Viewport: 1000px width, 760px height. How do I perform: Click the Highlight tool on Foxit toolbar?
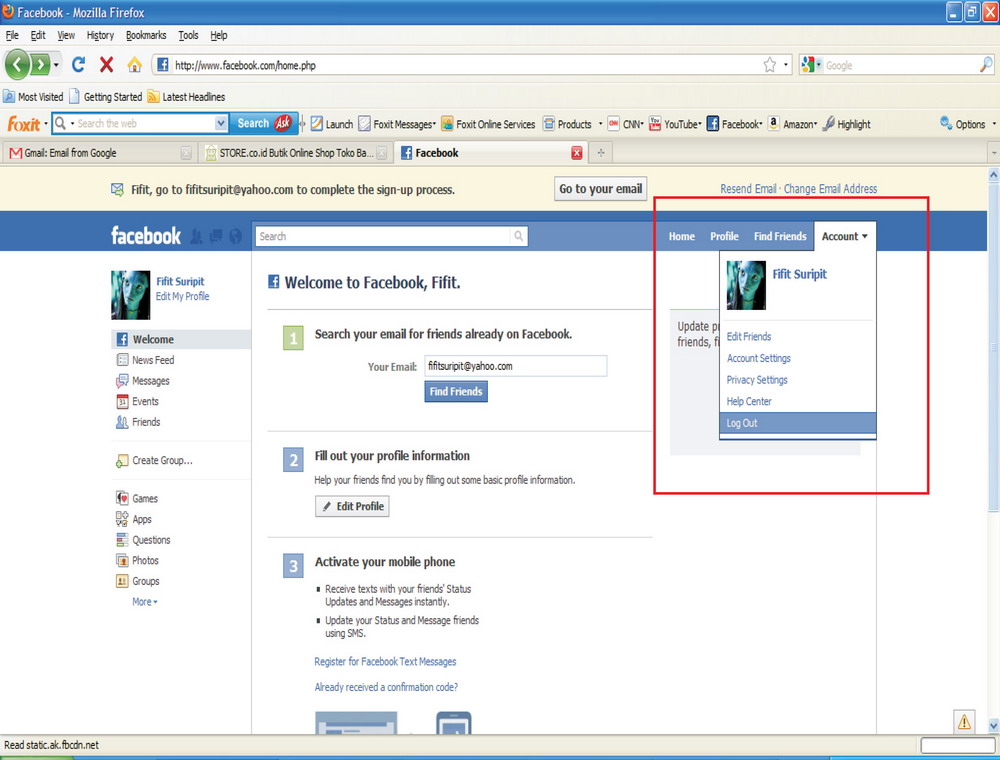pyautogui.click(x=846, y=124)
